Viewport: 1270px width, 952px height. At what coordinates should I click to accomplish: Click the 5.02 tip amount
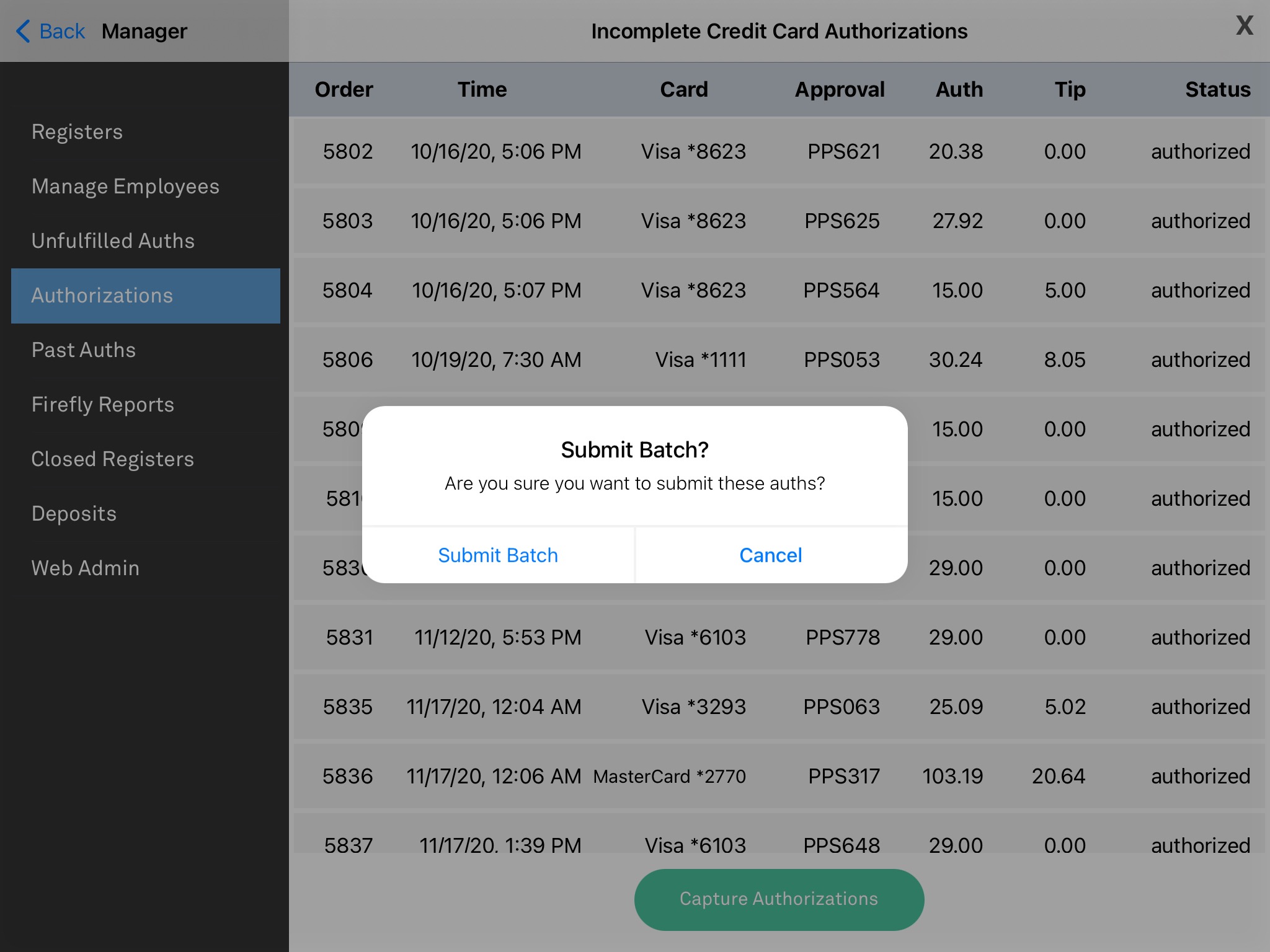pyautogui.click(x=1065, y=707)
